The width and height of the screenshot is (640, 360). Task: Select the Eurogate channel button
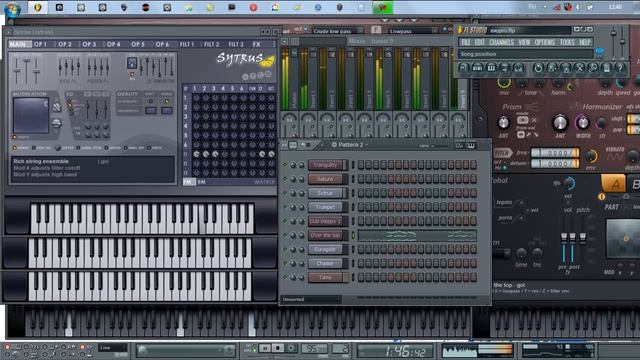click(x=326, y=249)
